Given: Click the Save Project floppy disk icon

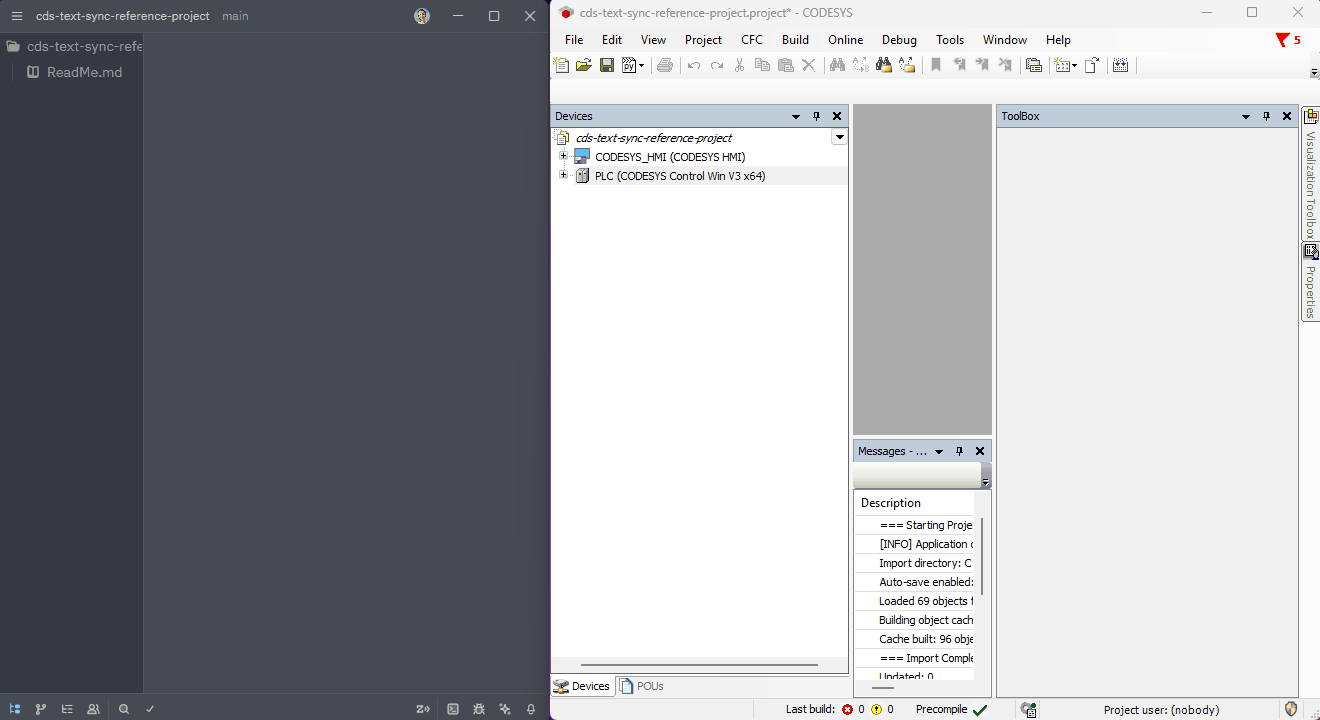Looking at the screenshot, I should pyautogui.click(x=607, y=65).
